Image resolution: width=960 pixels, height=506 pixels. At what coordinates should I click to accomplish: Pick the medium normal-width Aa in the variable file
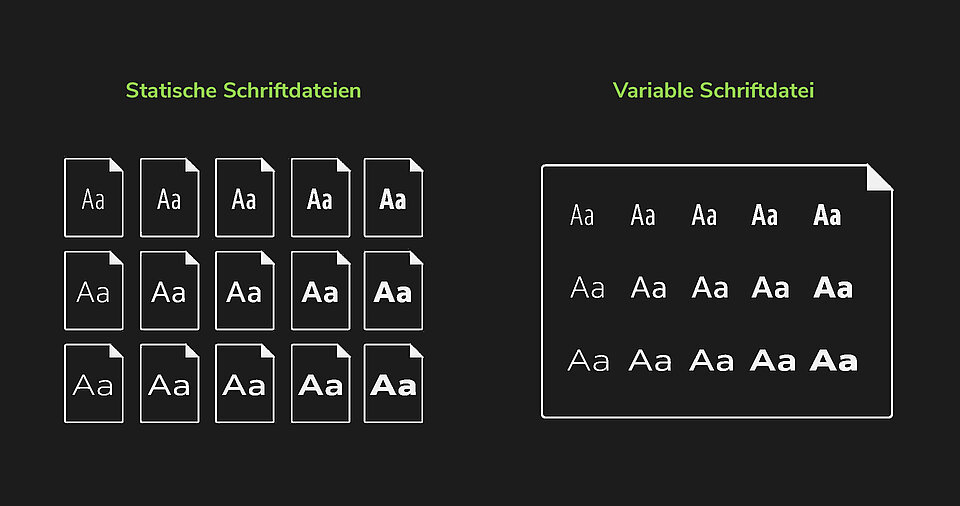[710, 289]
